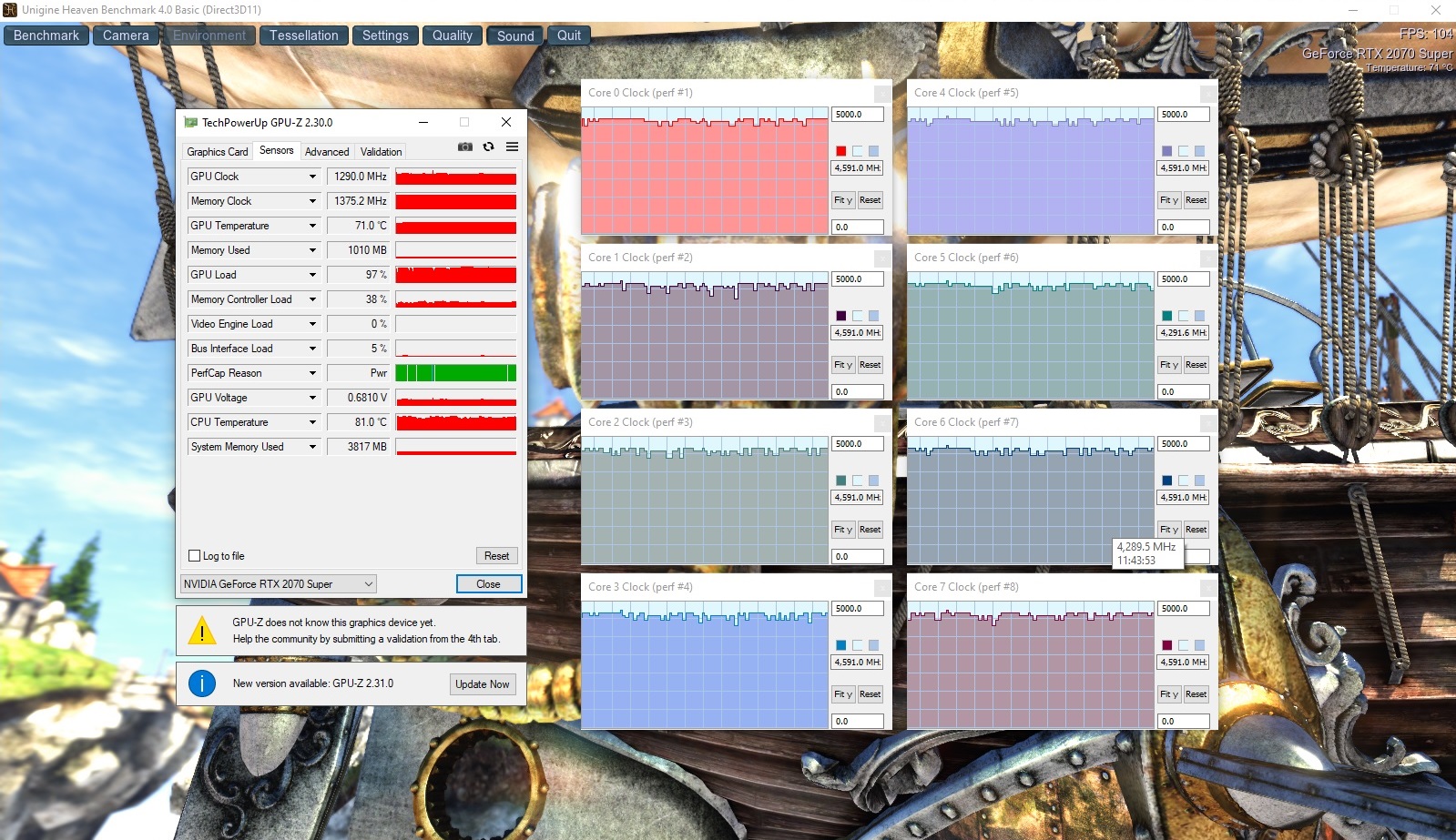Expand the PerfCap Reason dropdown

(x=312, y=373)
